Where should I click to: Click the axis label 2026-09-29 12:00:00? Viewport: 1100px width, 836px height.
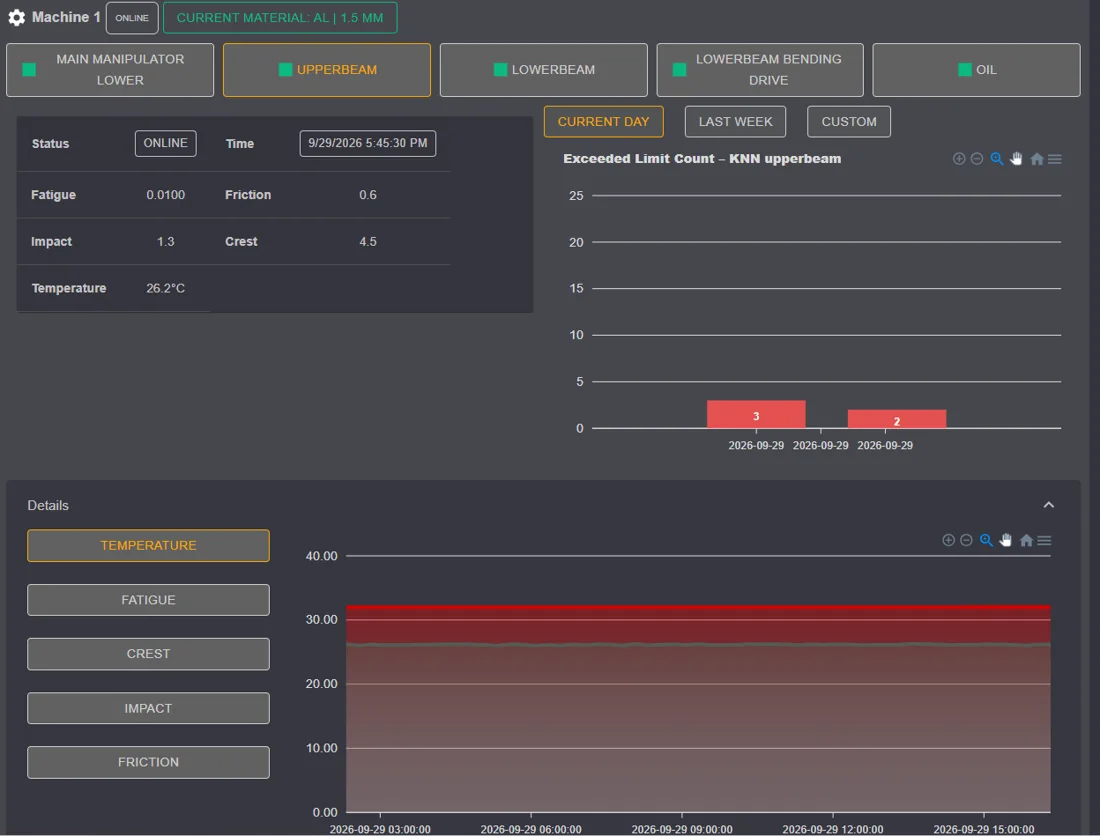pyautogui.click(x=833, y=829)
